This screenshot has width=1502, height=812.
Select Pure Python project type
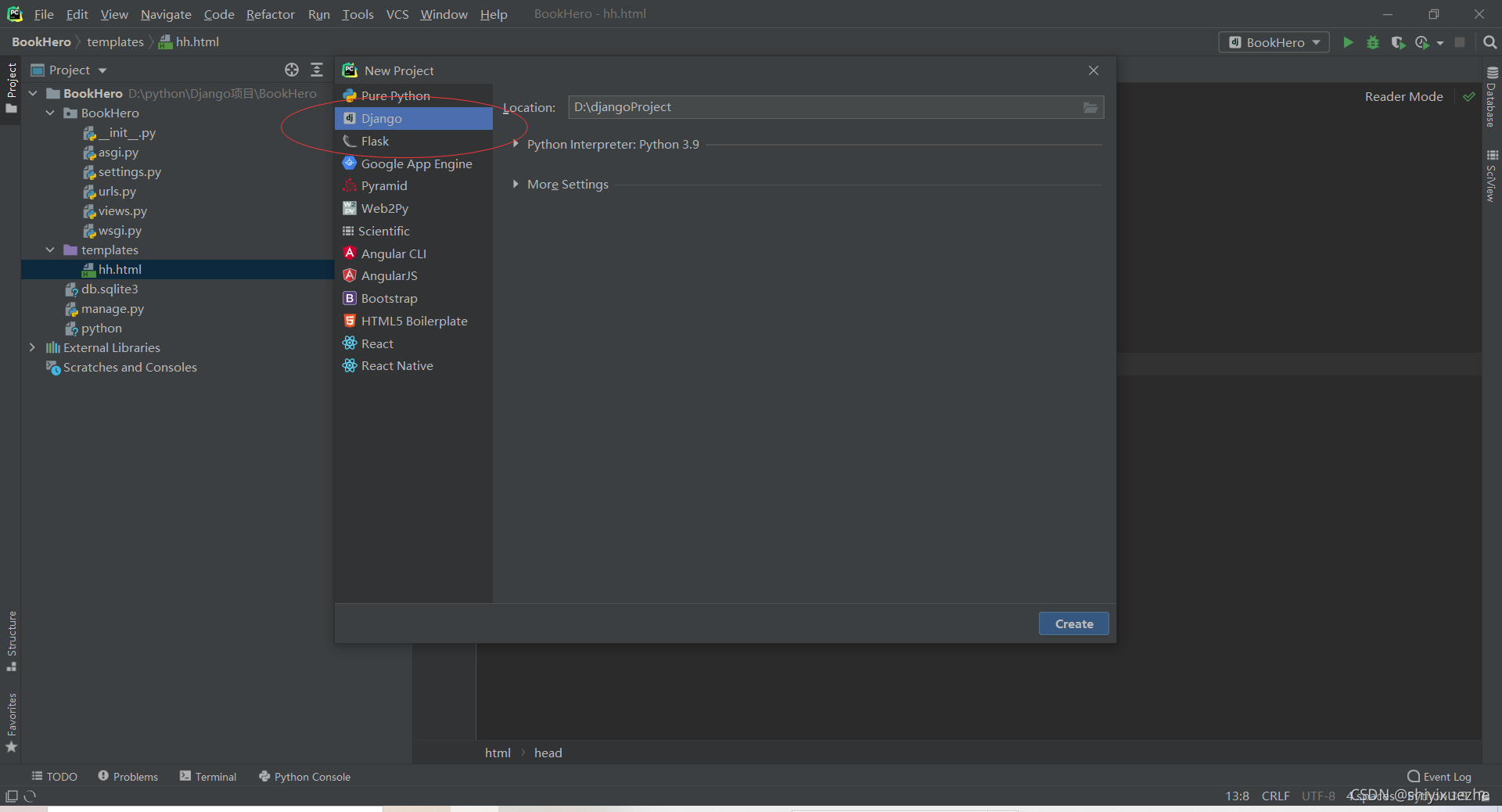pos(414,95)
